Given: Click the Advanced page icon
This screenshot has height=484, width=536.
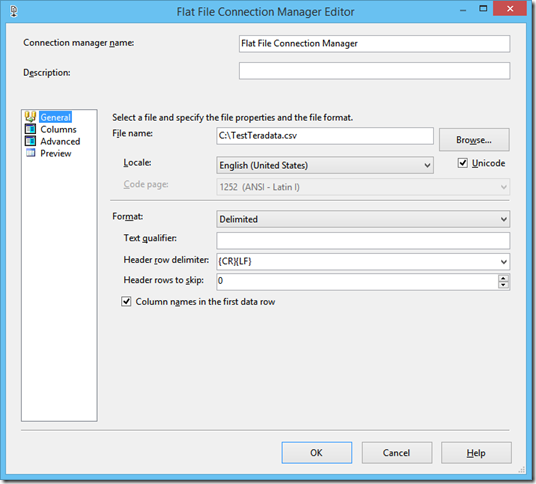Looking at the screenshot, I should point(30,141).
